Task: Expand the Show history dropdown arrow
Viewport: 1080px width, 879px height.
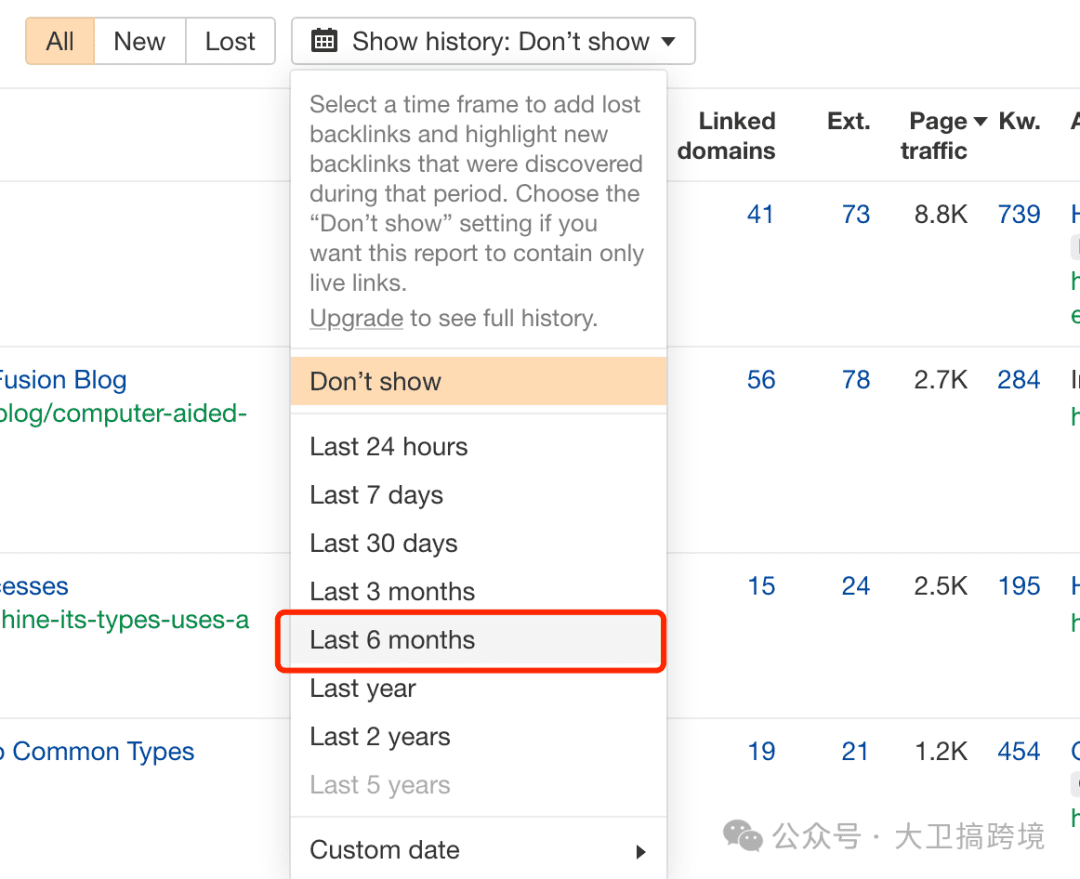Action: [669, 42]
